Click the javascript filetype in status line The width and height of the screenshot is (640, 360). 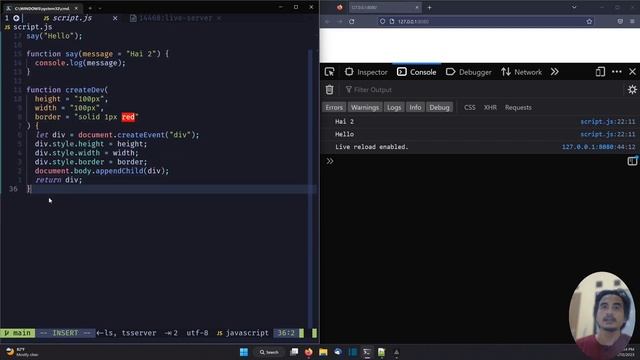point(242,333)
